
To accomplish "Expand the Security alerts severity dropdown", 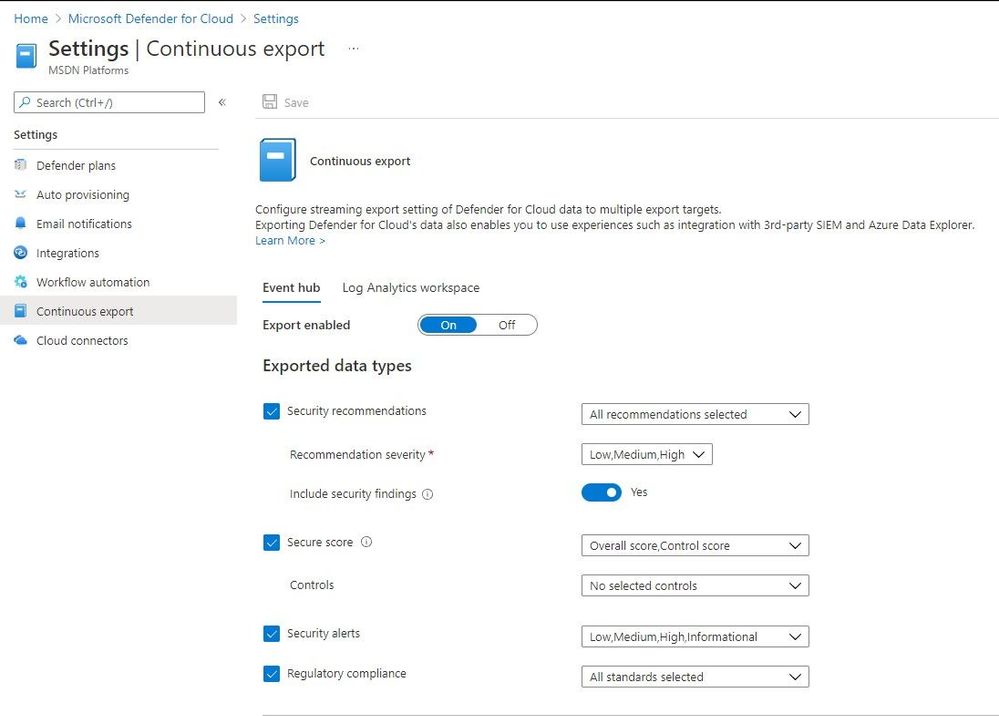I will coord(695,636).
